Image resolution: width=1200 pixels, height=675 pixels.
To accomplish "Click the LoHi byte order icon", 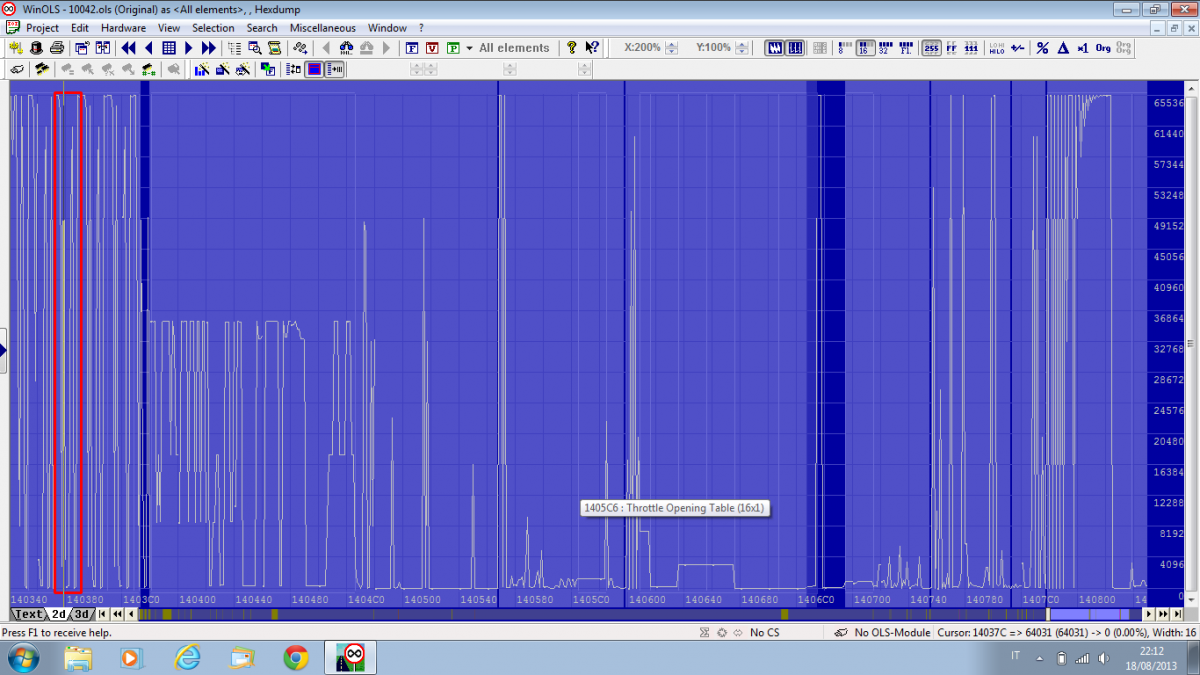I will 996,47.
